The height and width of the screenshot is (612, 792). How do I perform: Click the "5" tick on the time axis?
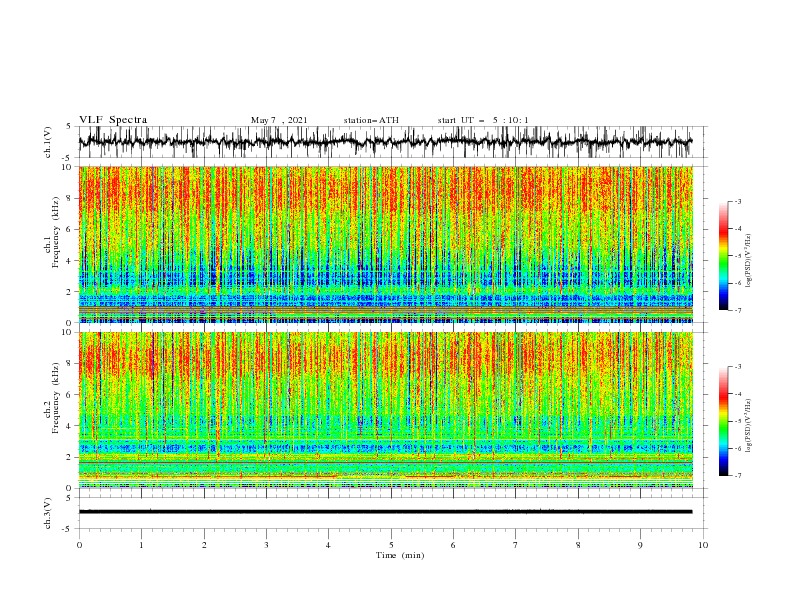tap(391, 545)
